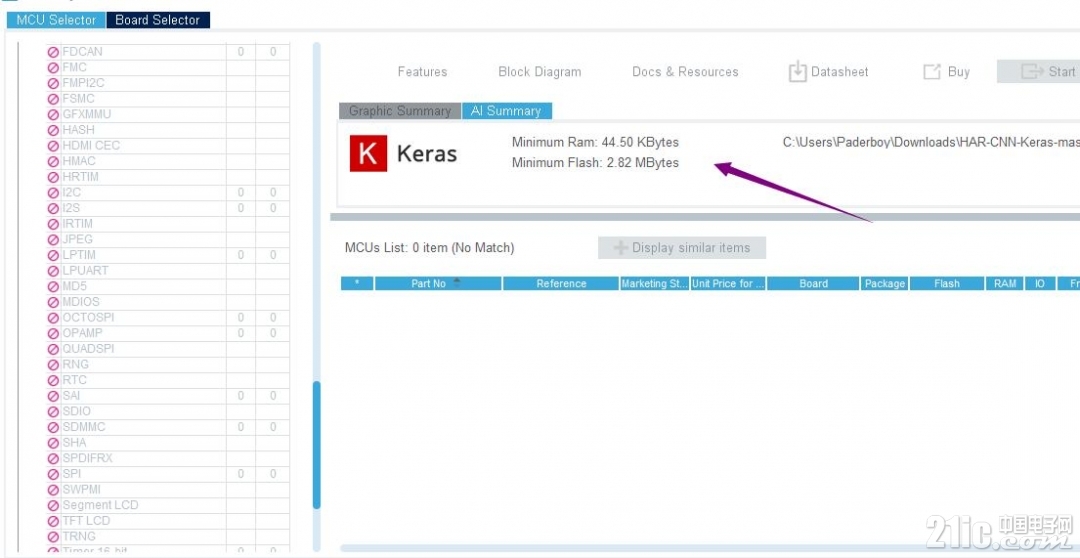1080x558 pixels.
Task: Click the disabled icon next to SPDIFRX
Action: coord(53,459)
